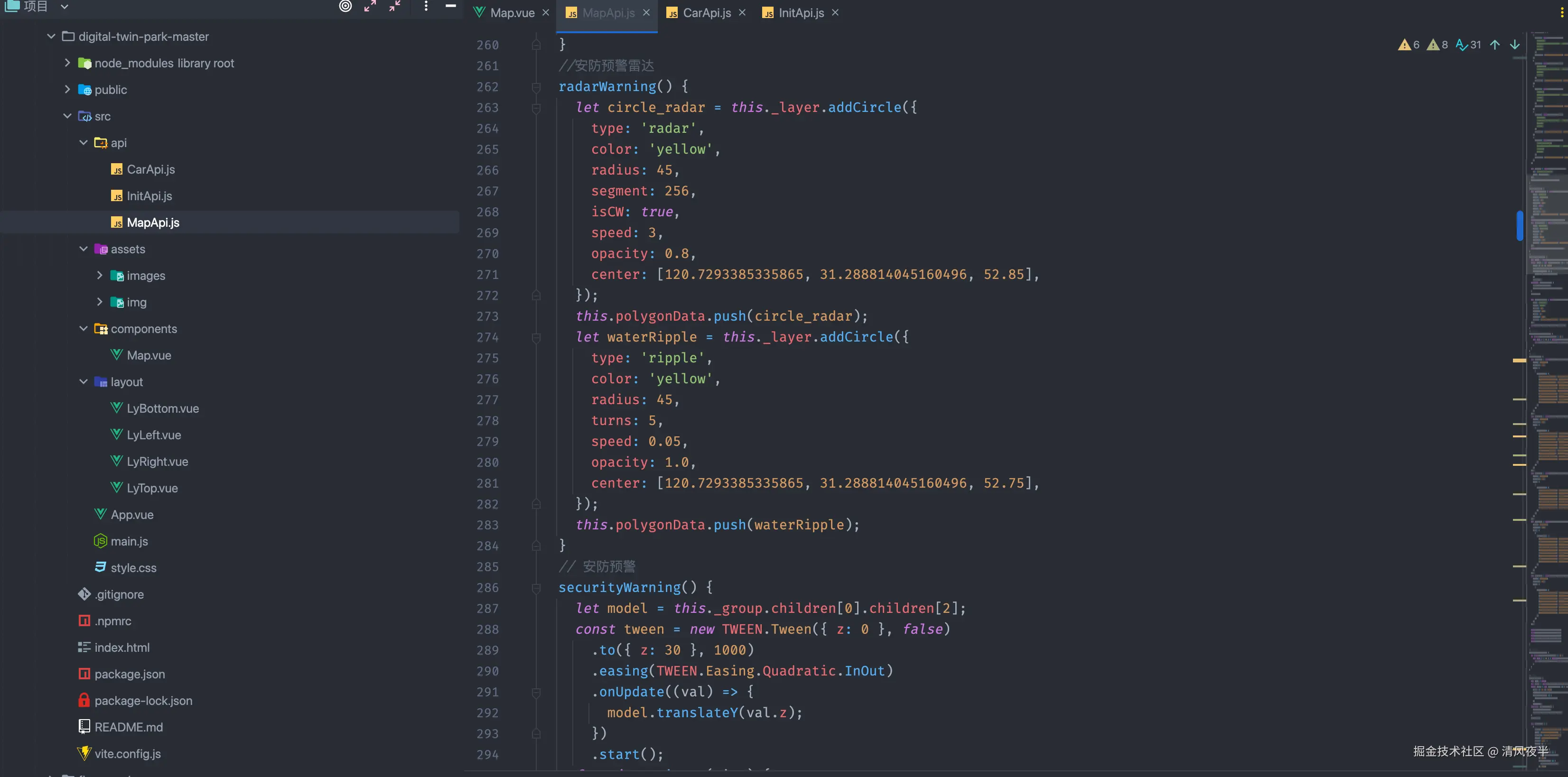Screen dimensions: 1568x777
Task: Open the project panel options menu
Action: coord(426,6)
